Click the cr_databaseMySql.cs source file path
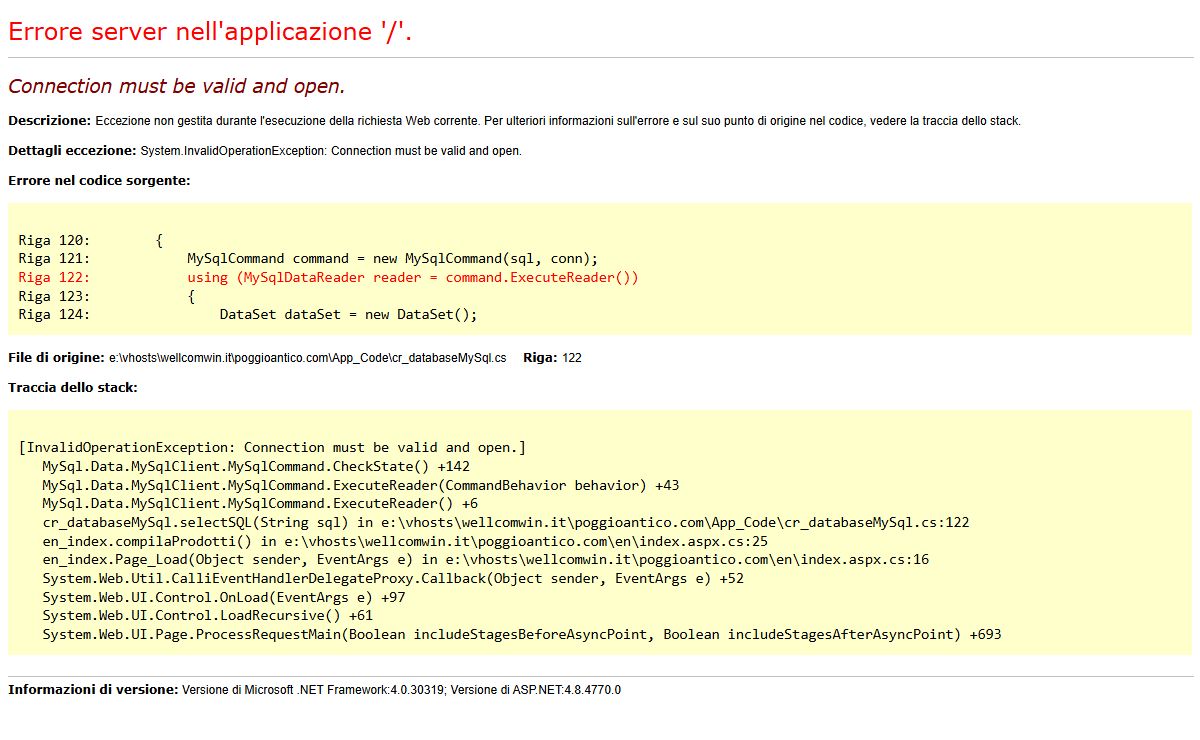This screenshot has height=740, width=1200. click(307, 358)
